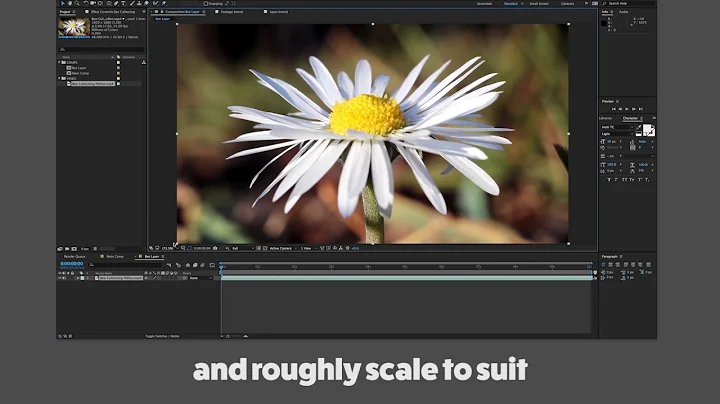
Task: Play the preview
Action: 627,109
